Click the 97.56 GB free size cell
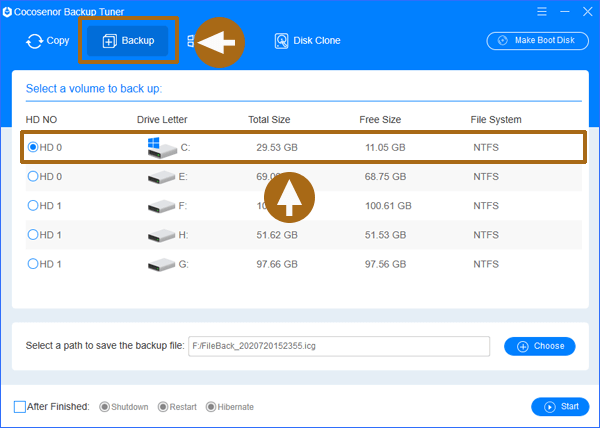 click(385, 264)
